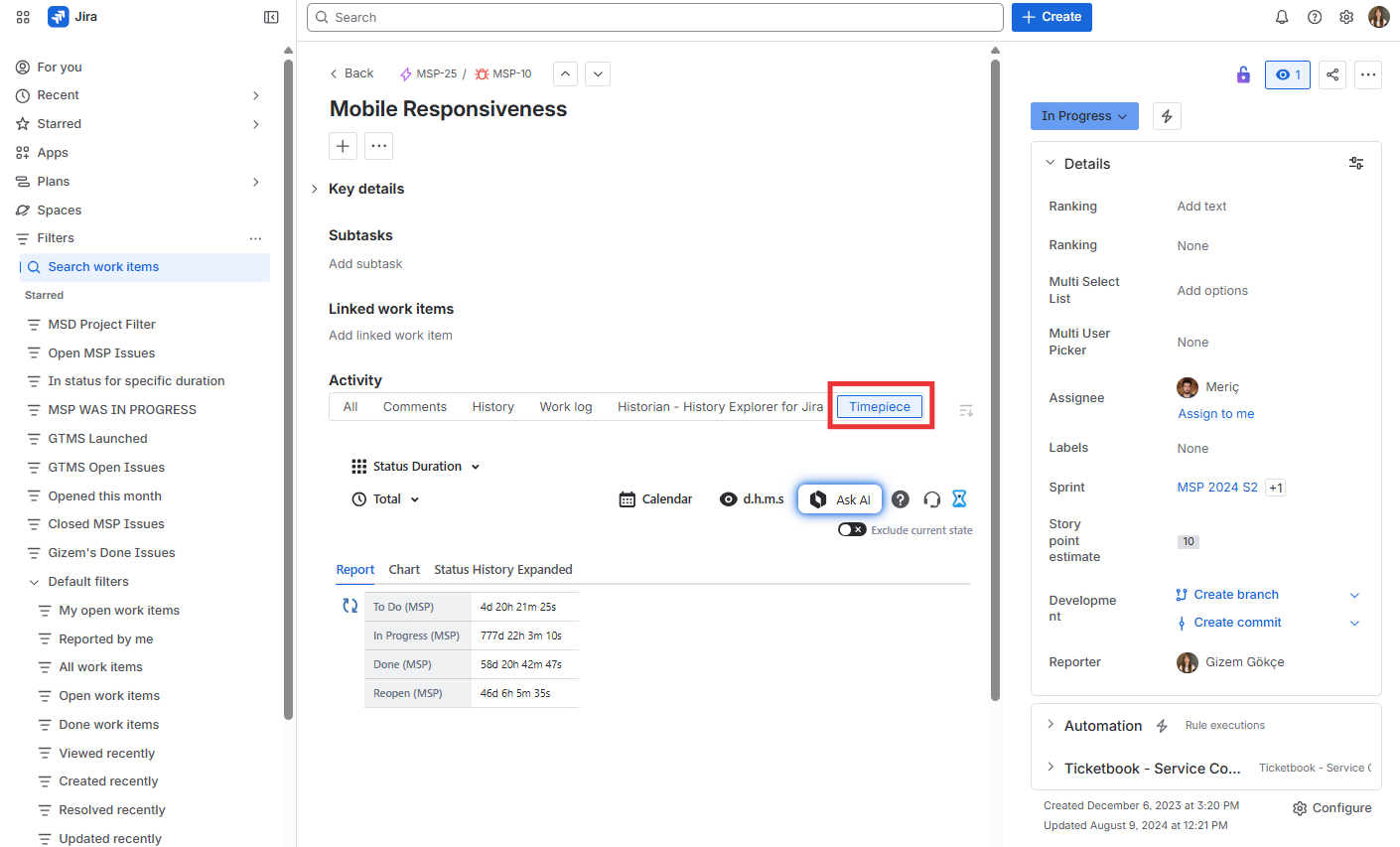Viewport: 1400px width, 847px height.
Task: Select Historian - History Explorer tab
Action: click(720, 407)
